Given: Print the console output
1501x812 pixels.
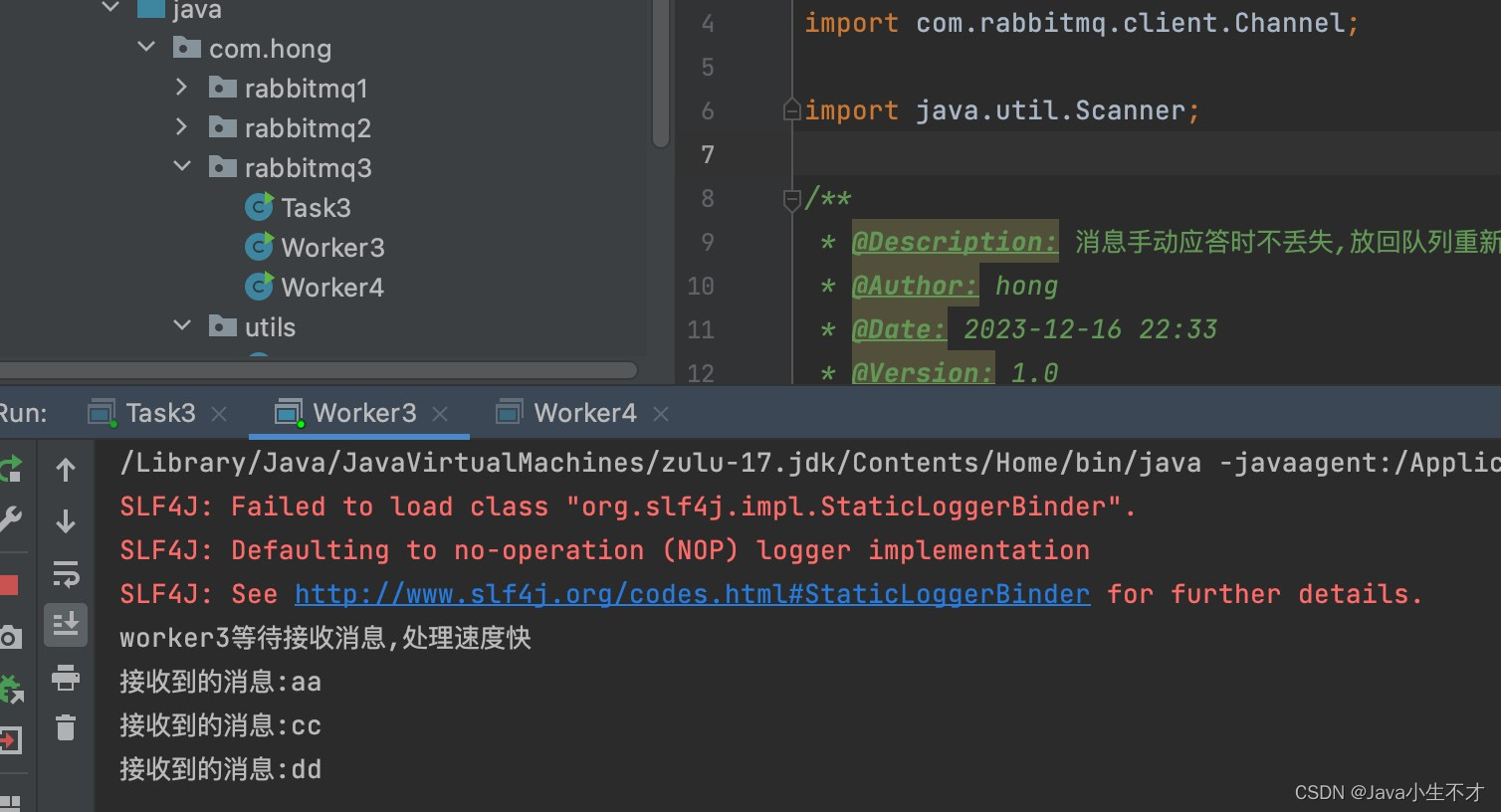Looking at the screenshot, I should (x=66, y=678).
